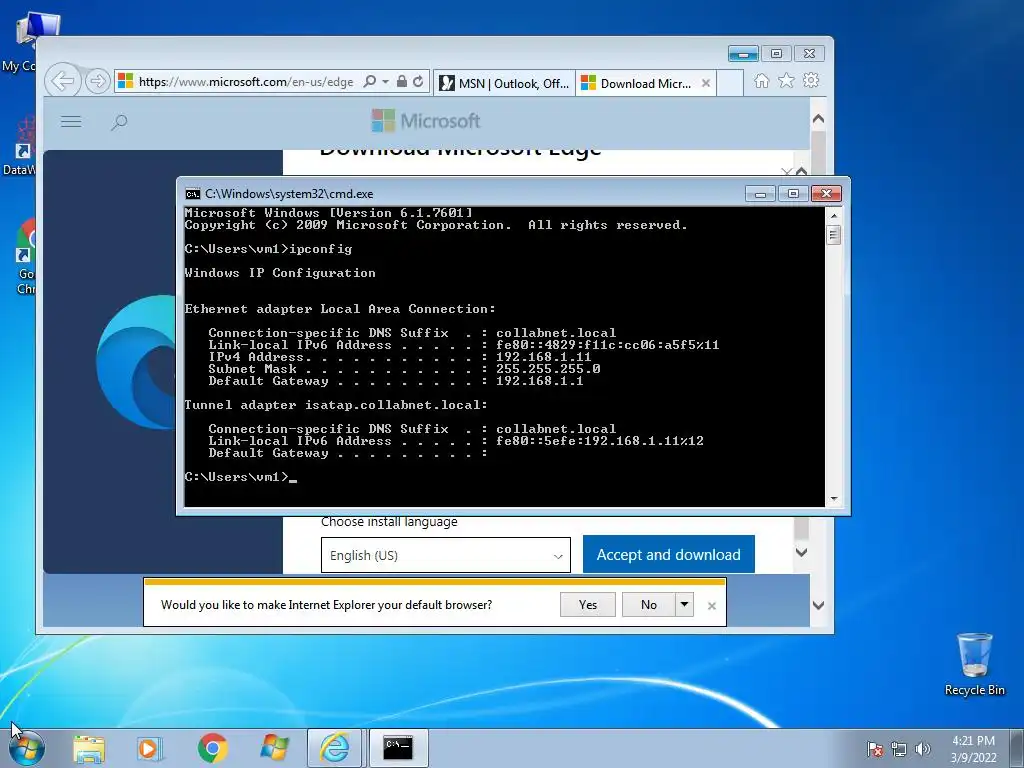Click the Windows flag taskbar icon
Image resolution: width=1024 pixels, height=768 pixels.
click(x=274, y=748)
